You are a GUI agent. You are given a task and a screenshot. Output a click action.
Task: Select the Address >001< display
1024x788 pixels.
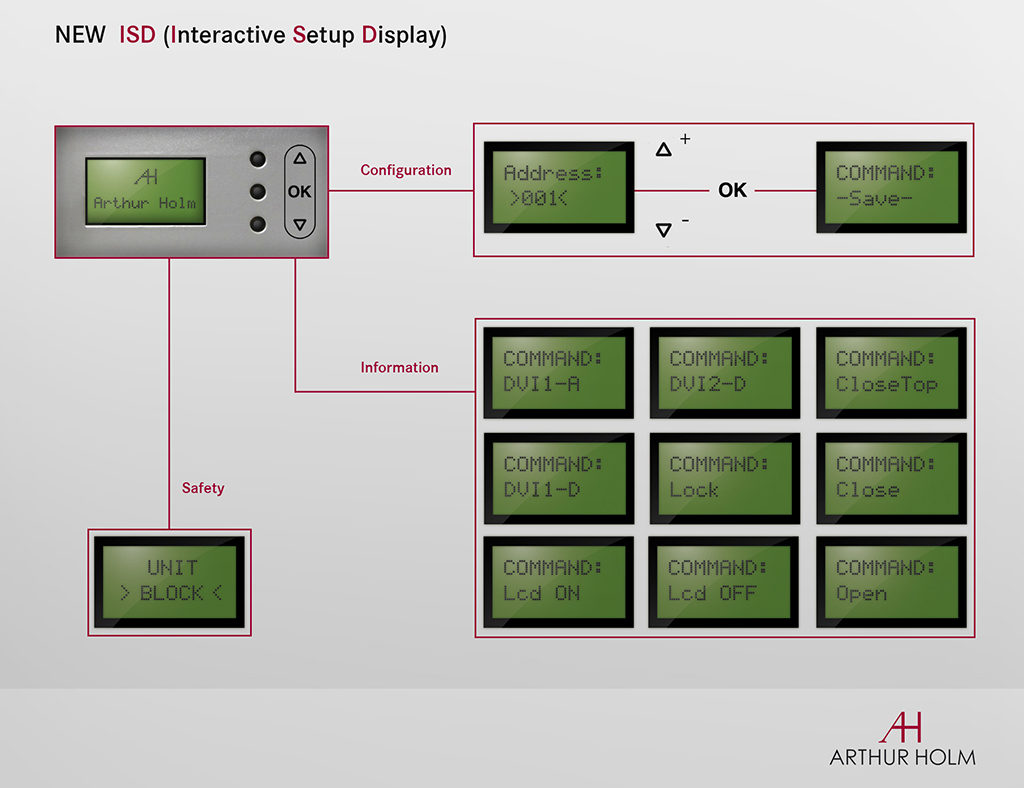click(558, 187)
